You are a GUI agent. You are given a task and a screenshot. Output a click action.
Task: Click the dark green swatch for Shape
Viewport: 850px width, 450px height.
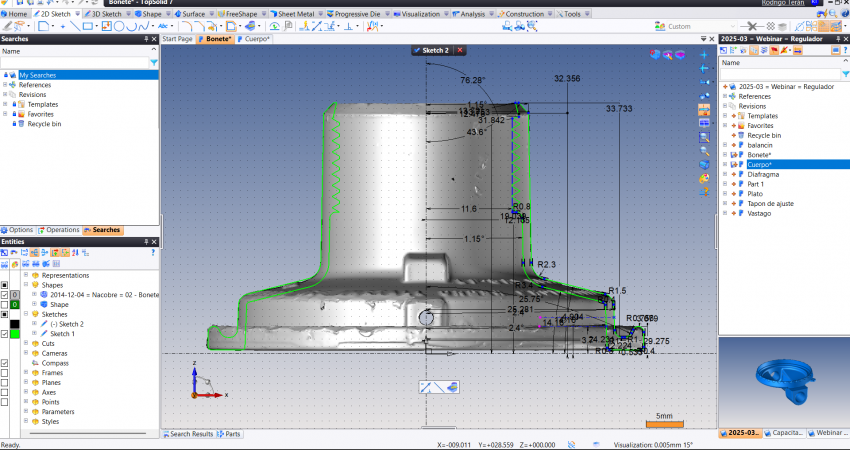click(x=15, y=304)
